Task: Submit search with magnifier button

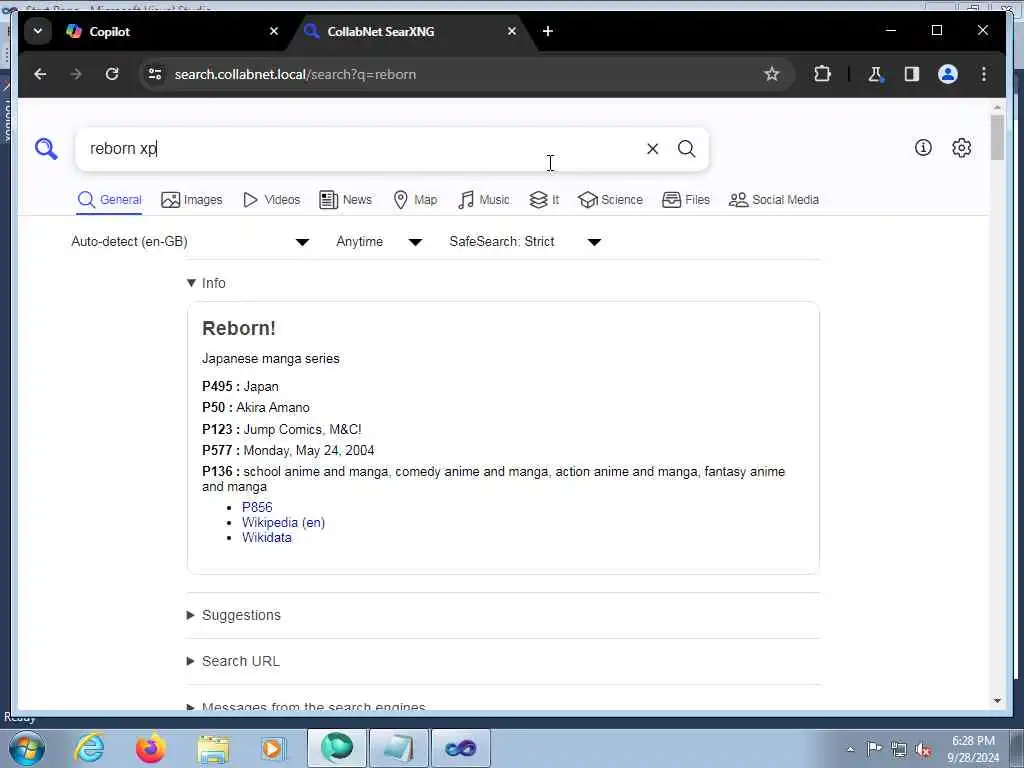Action: tap(686, 149)
